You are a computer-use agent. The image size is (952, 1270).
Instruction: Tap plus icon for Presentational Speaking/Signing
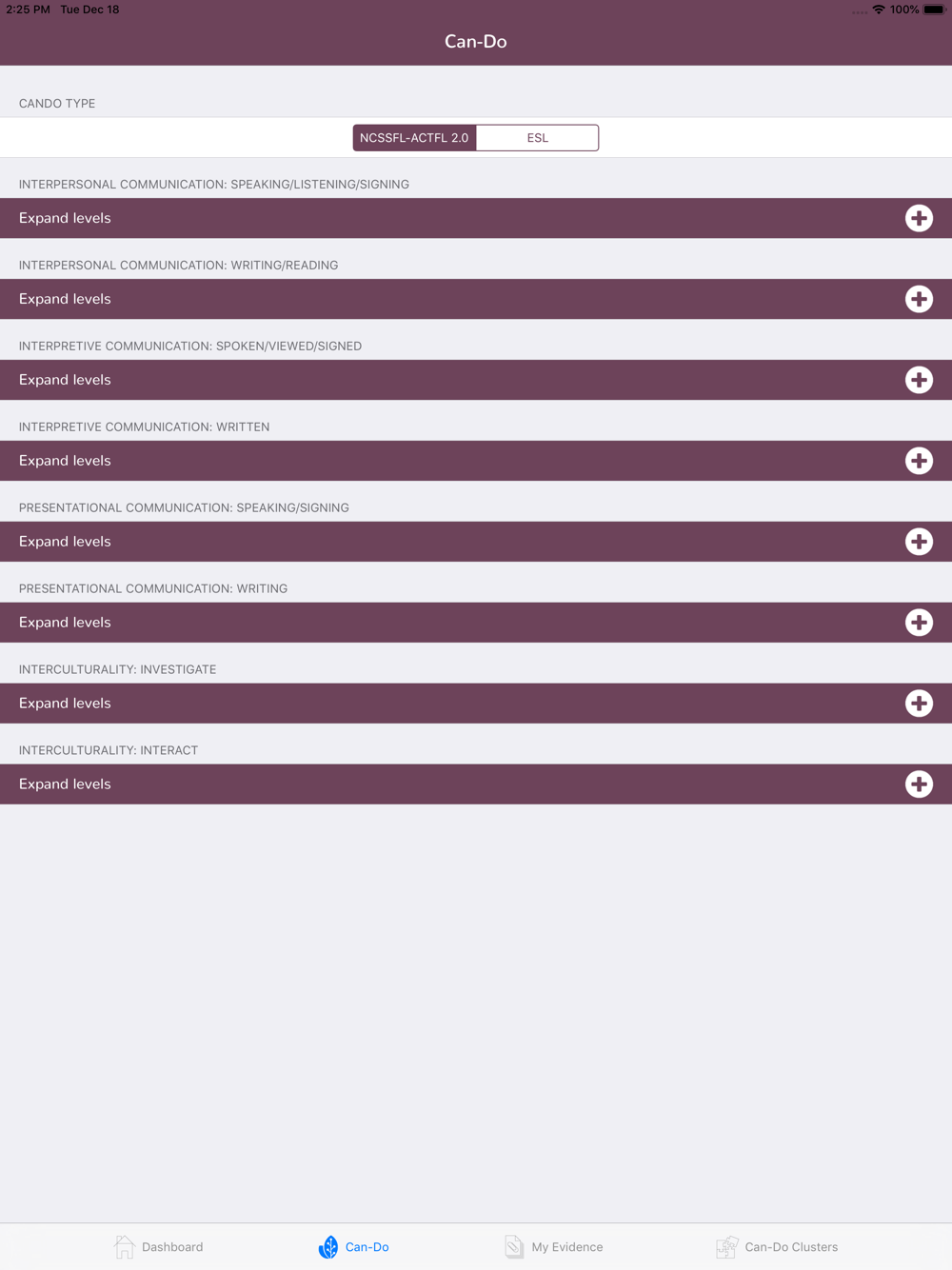919,542
